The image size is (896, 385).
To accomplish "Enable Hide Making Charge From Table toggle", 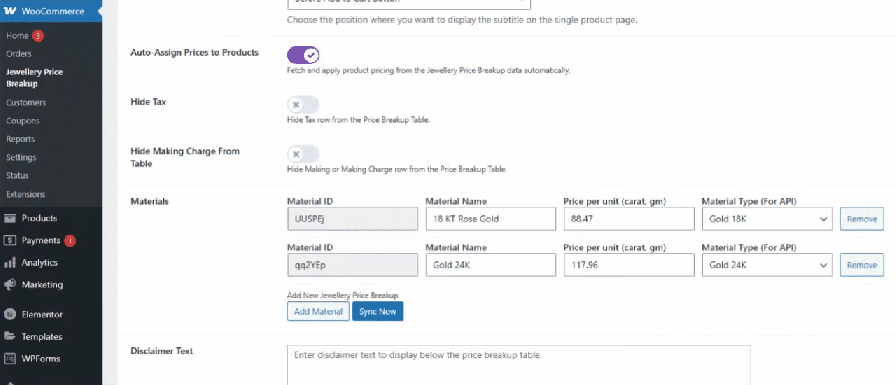I will [303, 154].
